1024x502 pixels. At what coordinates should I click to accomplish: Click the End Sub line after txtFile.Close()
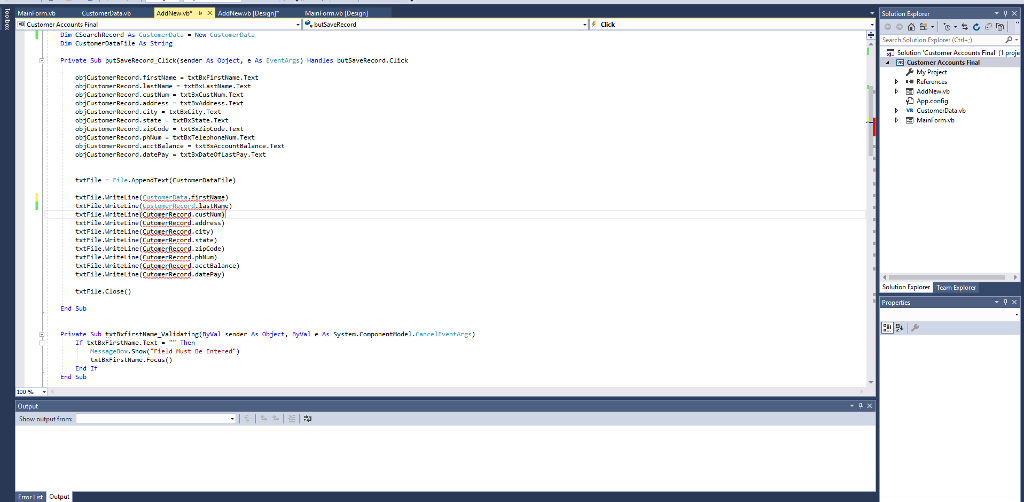click(73, 308)
